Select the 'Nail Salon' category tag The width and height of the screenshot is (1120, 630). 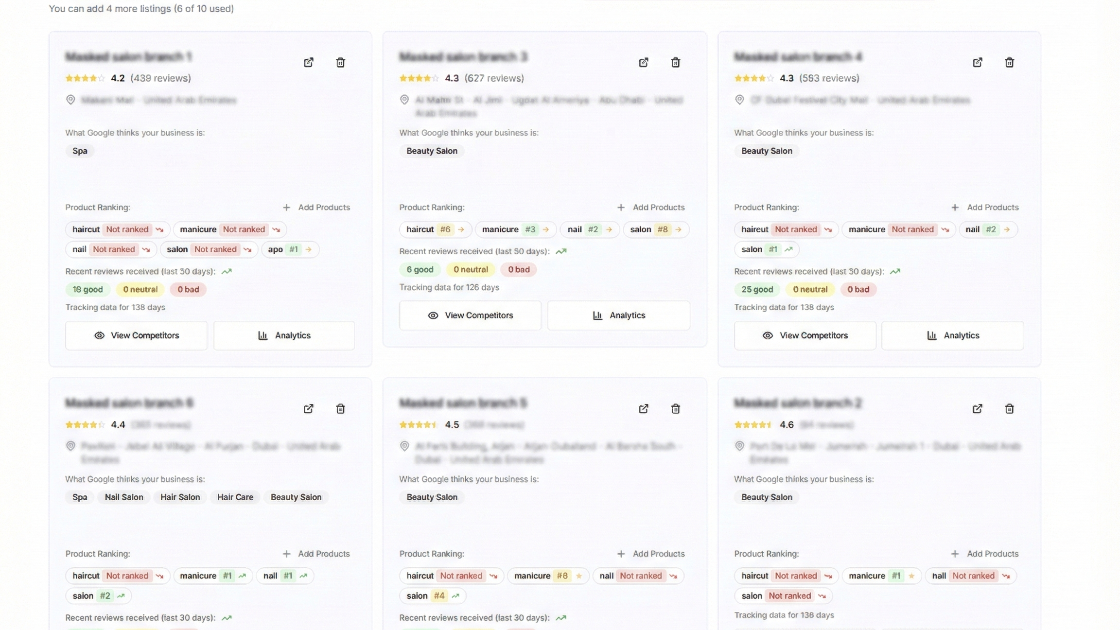(x=124, y=497)
